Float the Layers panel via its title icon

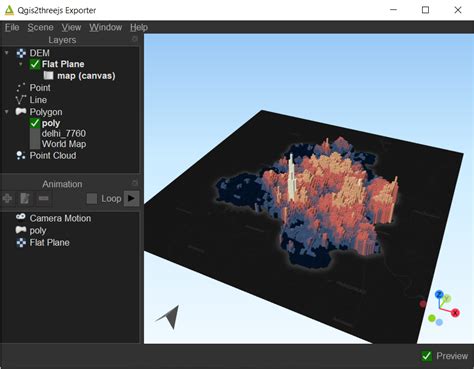point(135,39)
